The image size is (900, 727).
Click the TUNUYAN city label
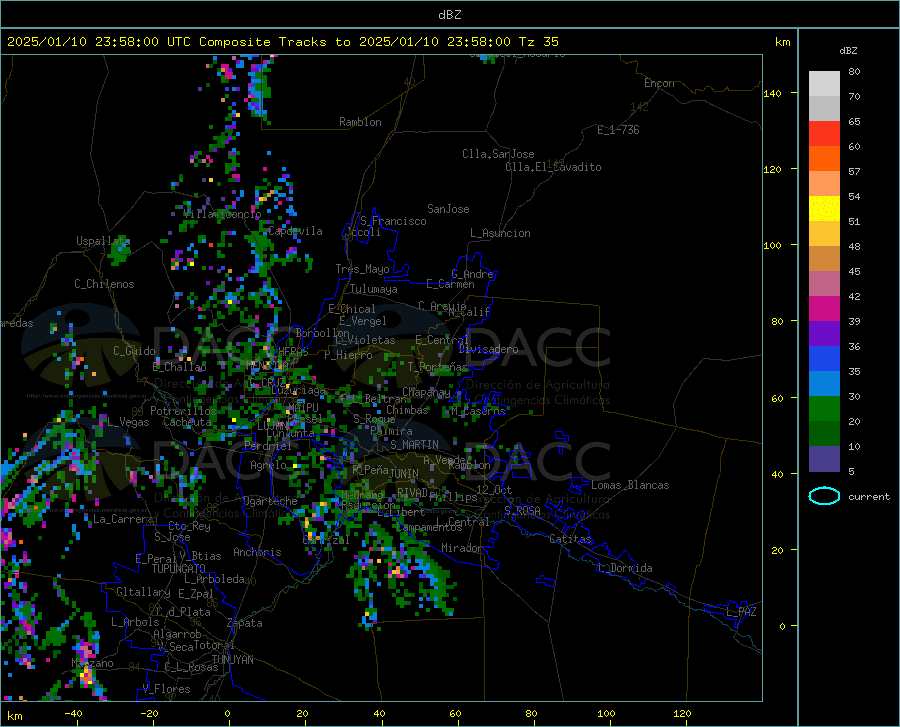(232, 660)
